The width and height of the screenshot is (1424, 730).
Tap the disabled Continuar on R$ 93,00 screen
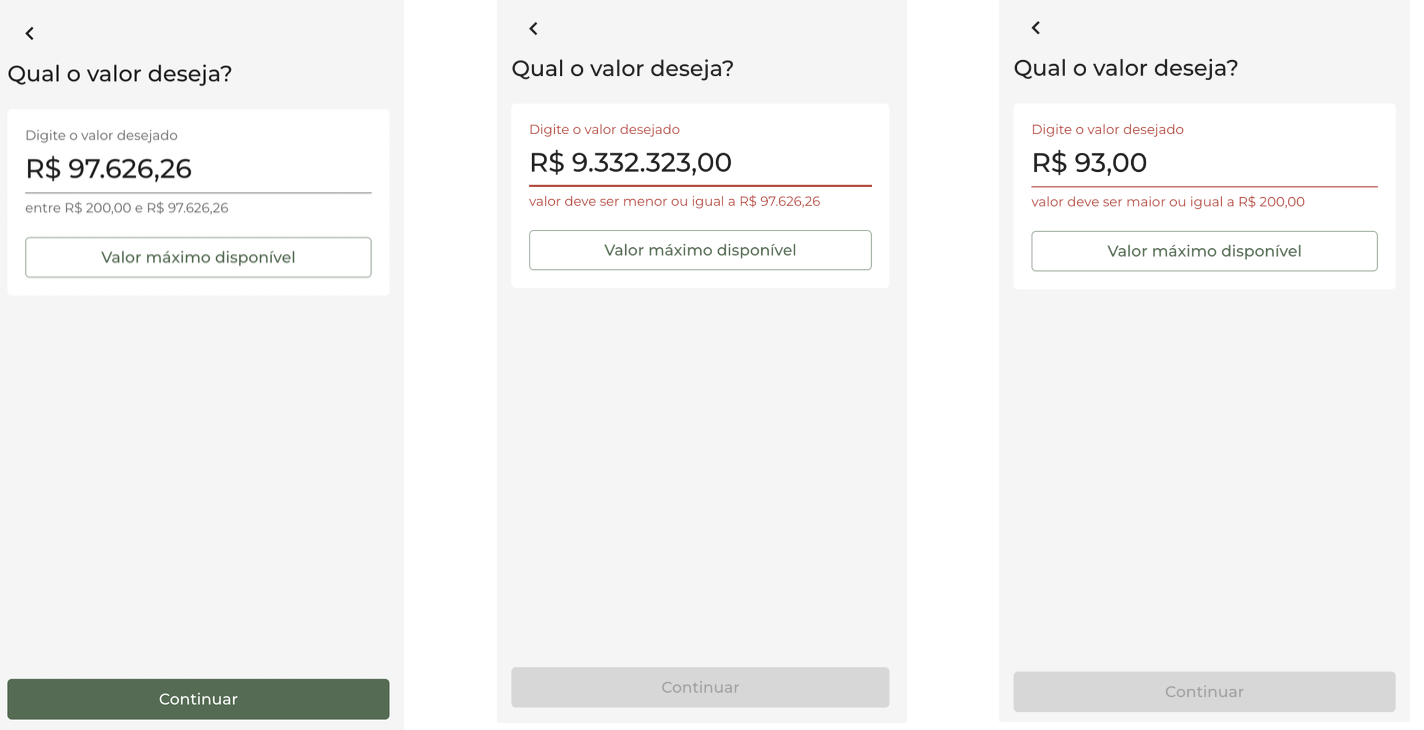1204,691
